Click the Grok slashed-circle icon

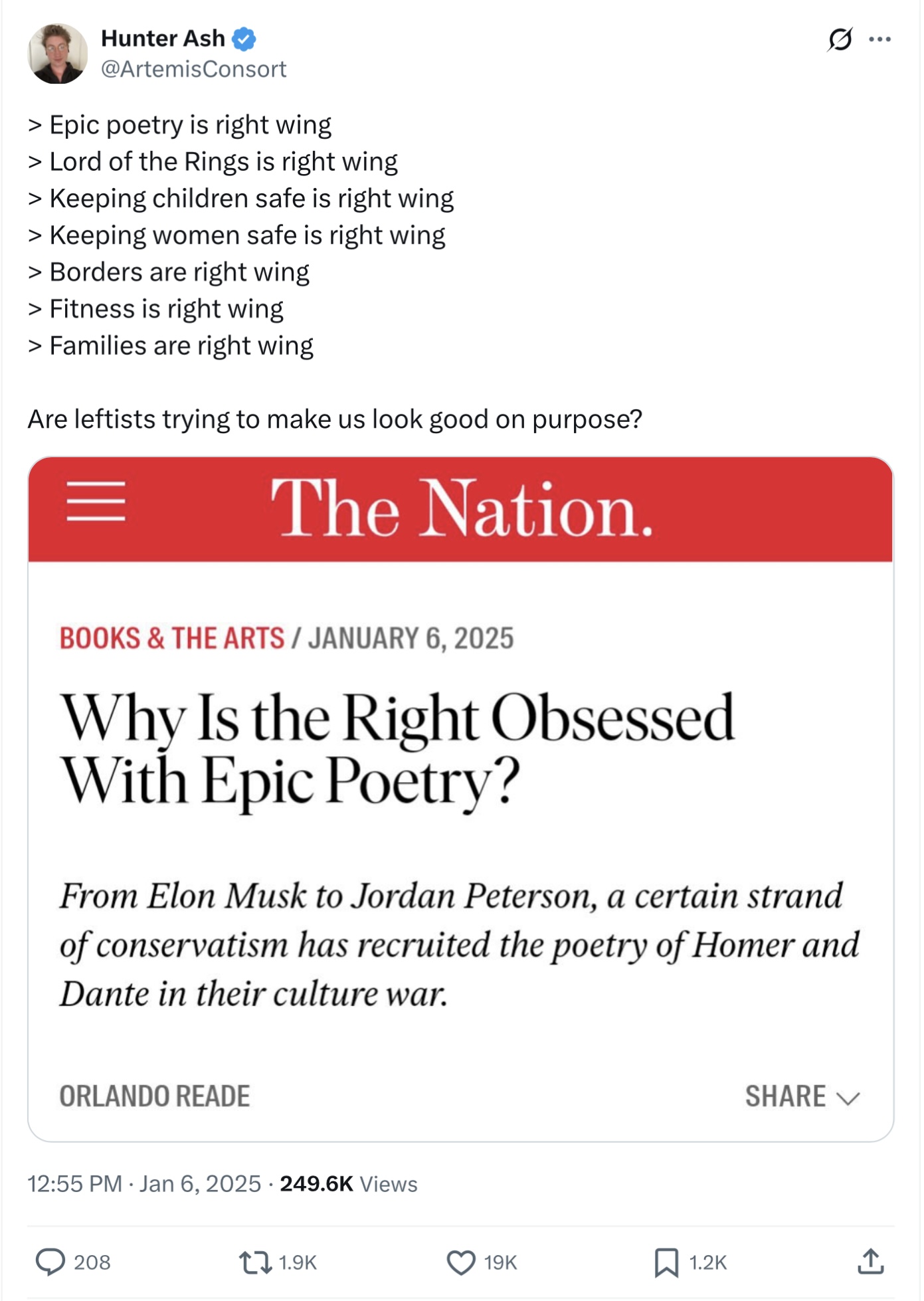(x=840, y=39)
